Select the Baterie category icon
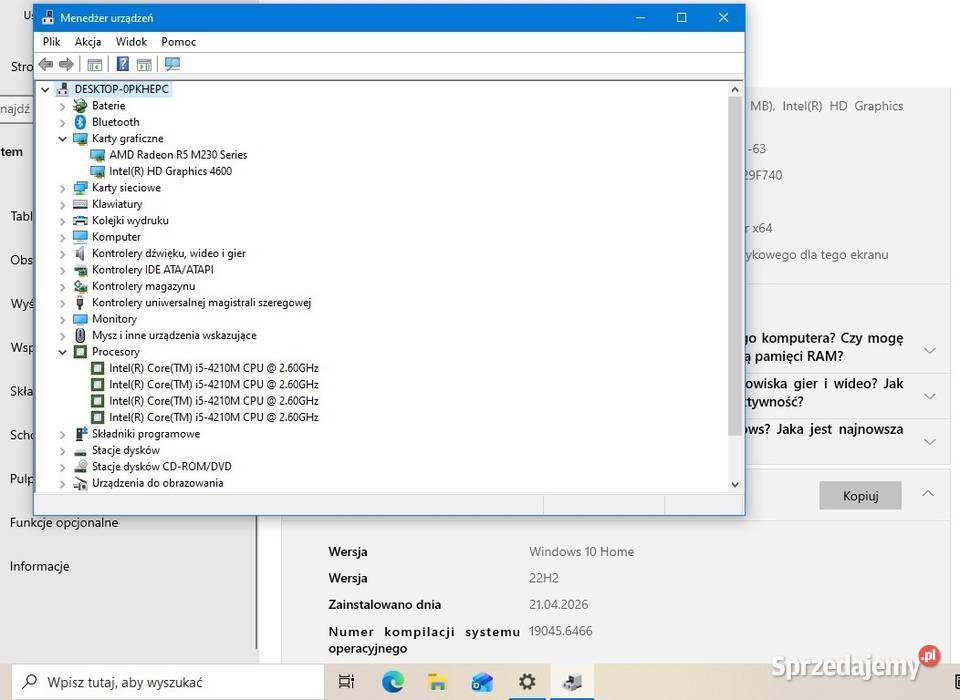Viewport: 960px width, 700px height. point(80,105)
